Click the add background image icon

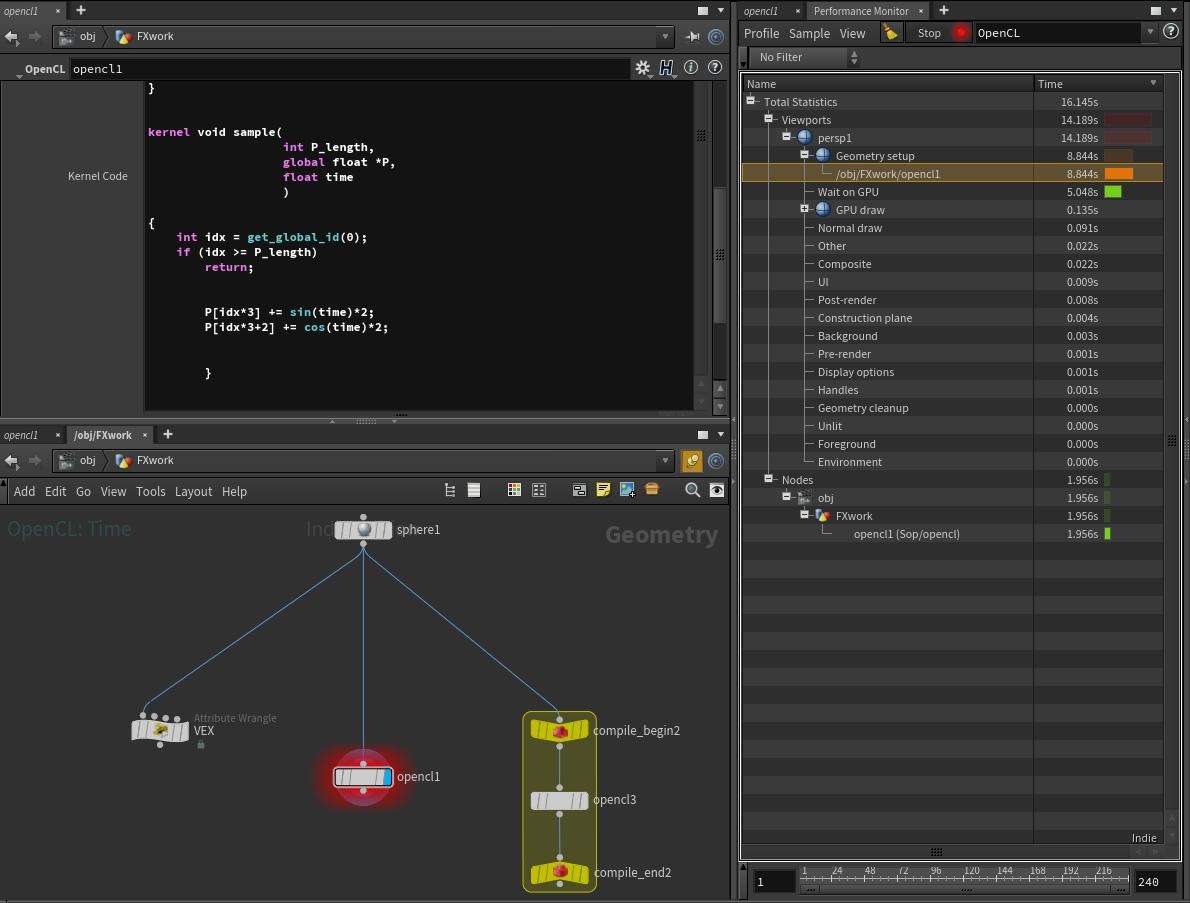coord(627,490)
